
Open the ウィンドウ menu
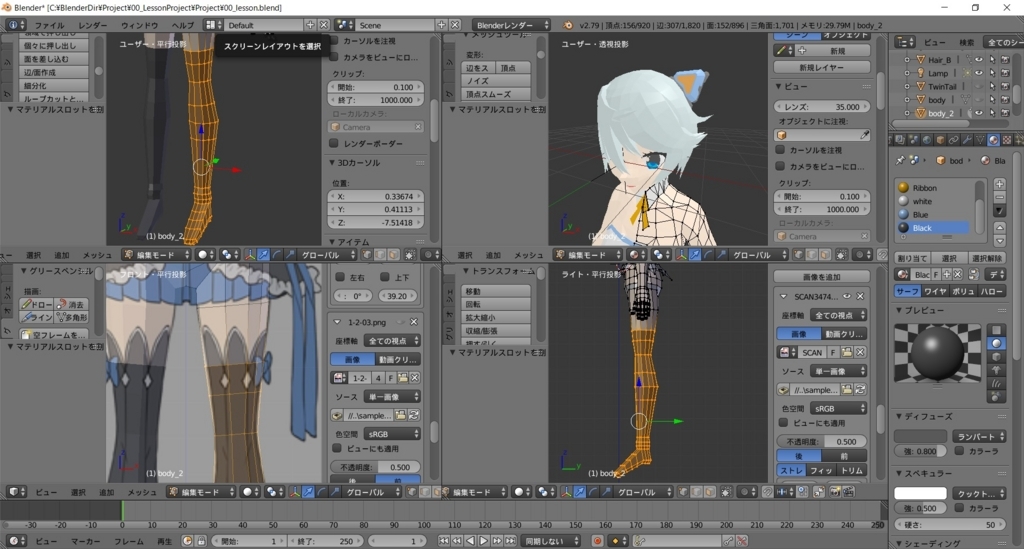[139, 25]
